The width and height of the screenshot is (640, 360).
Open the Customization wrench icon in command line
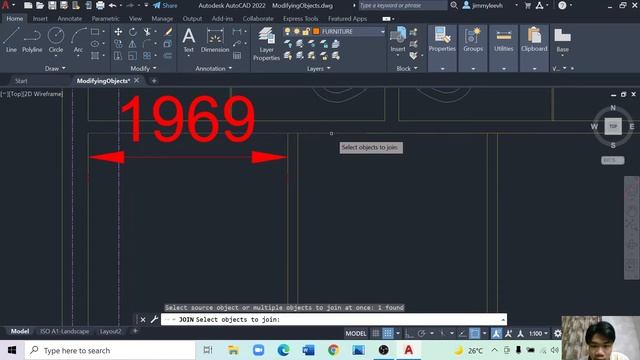(154, 319)
